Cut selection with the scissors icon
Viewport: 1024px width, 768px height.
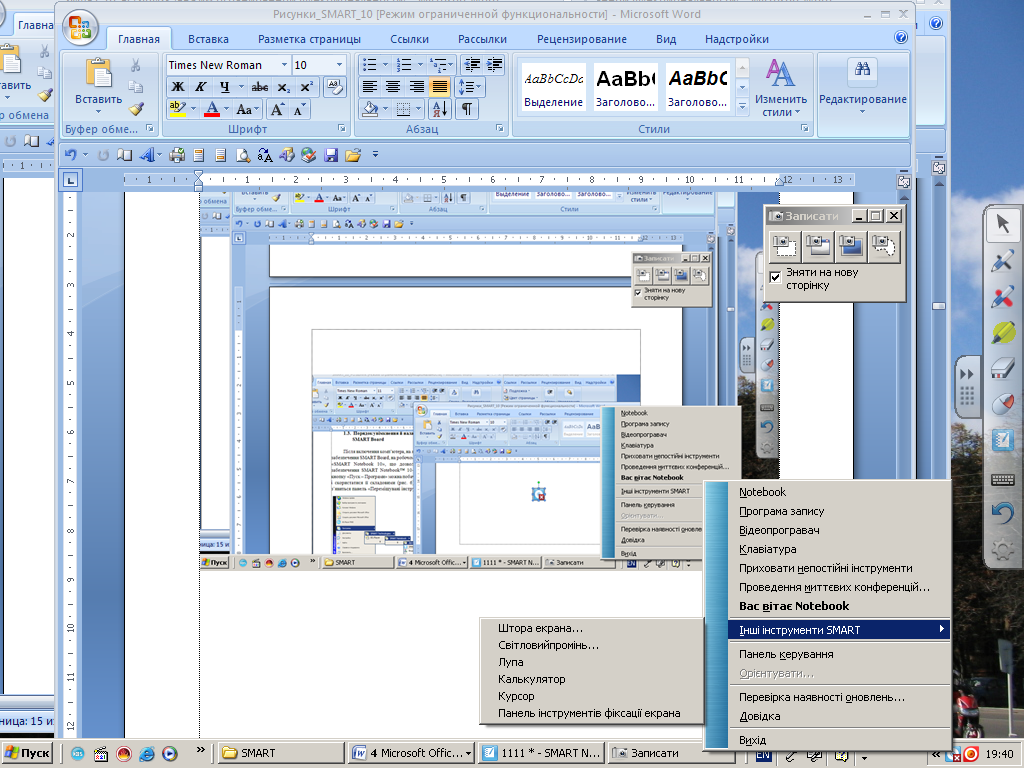tap(135, 65)
